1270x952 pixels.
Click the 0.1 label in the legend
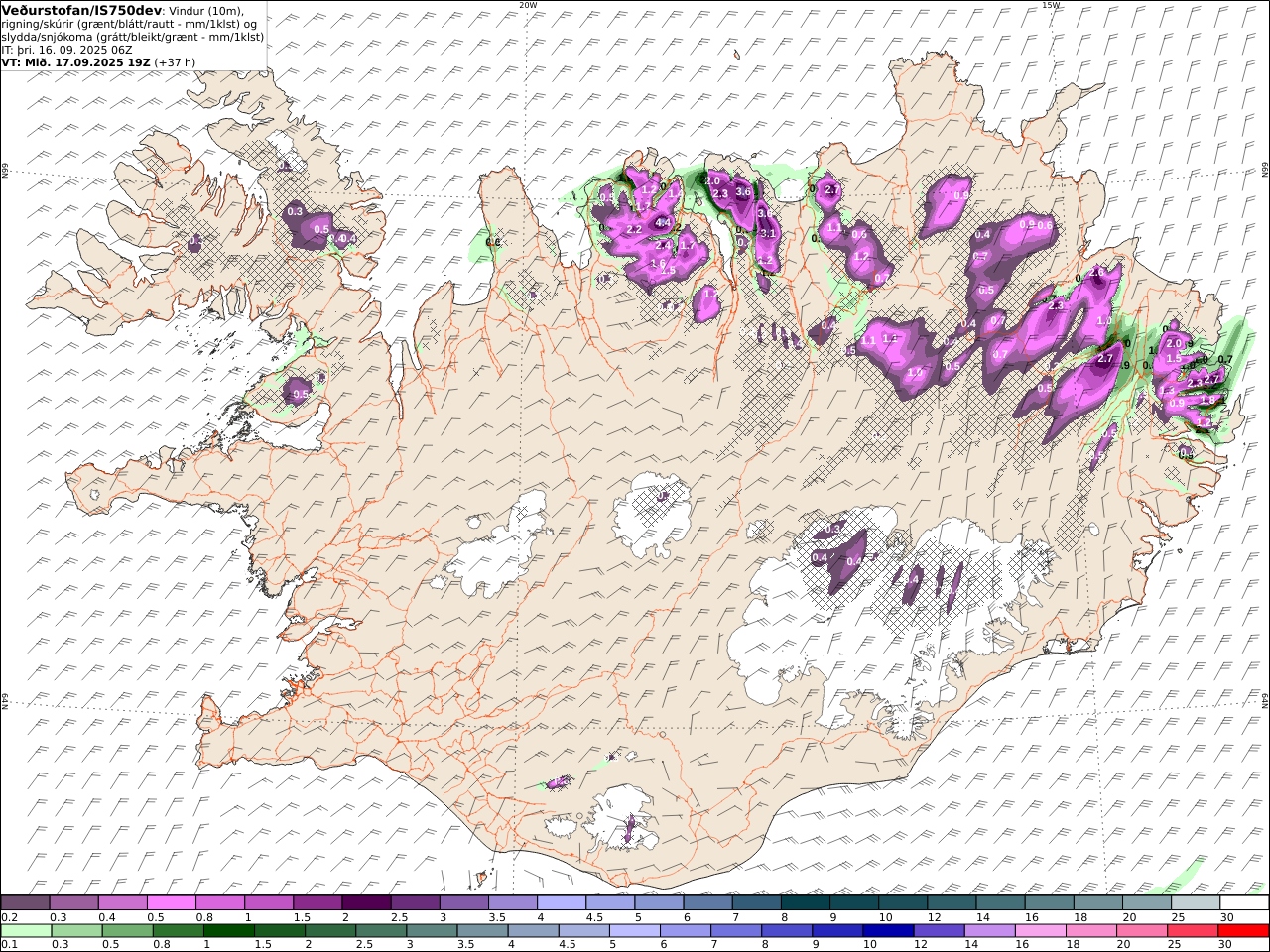pos(8,945)
